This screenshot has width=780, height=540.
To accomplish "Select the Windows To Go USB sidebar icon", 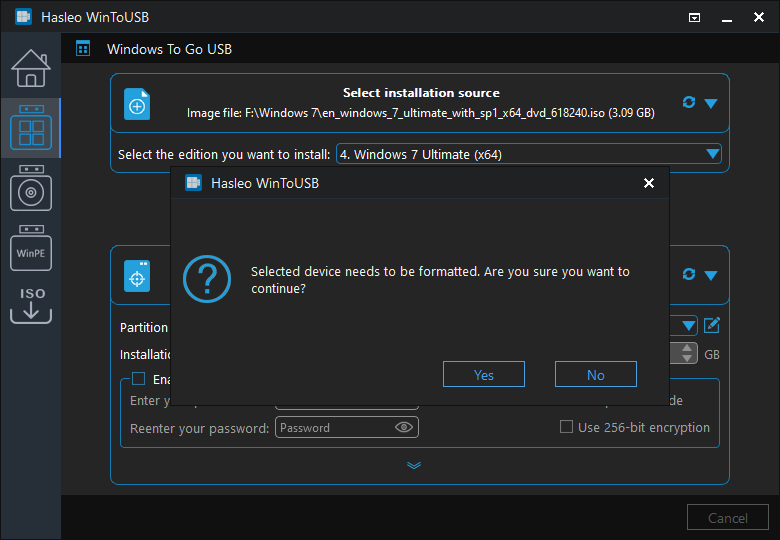I will click(x=31, y=127).
